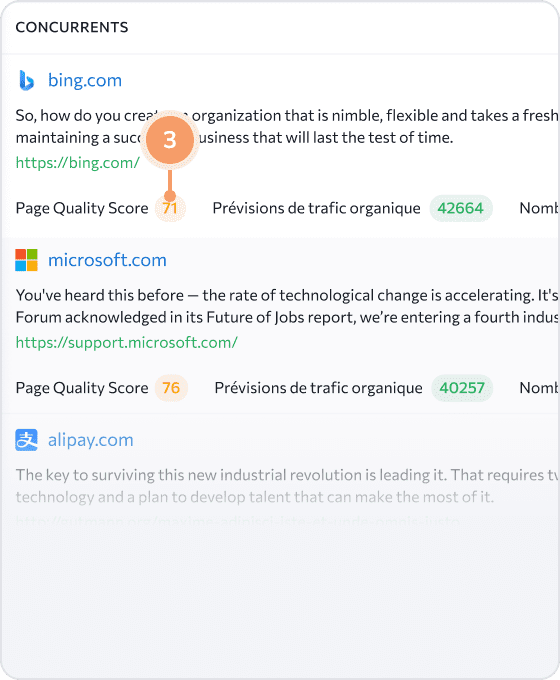Open the bing.com competitor title

pyautogui.click(x=85, y=81)
